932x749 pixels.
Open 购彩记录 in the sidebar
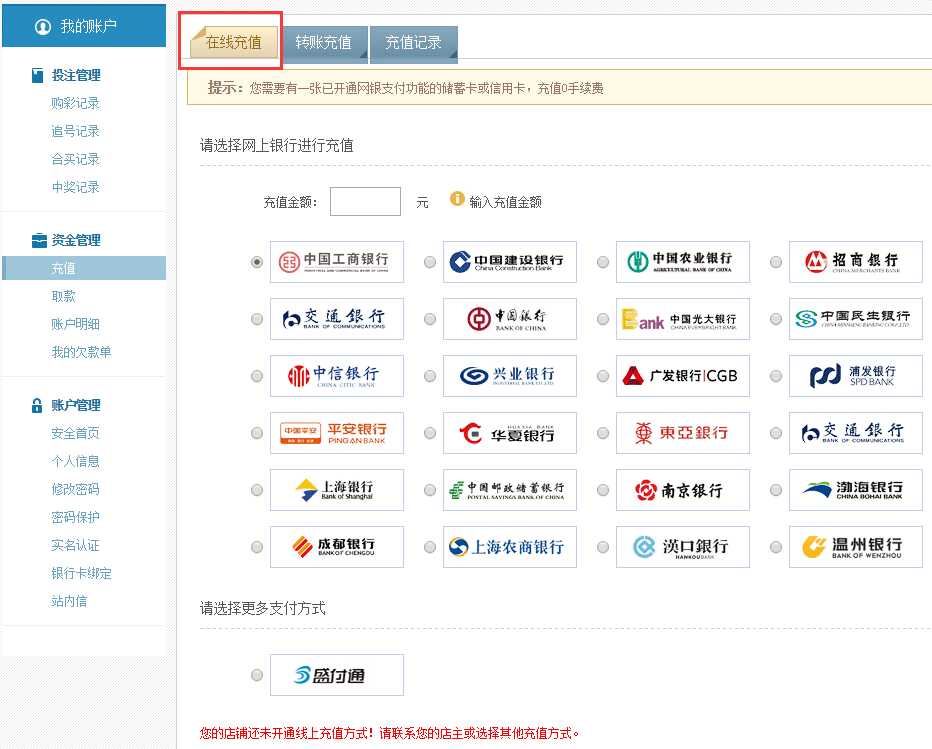pyautogui.click(x=75, y=103)
